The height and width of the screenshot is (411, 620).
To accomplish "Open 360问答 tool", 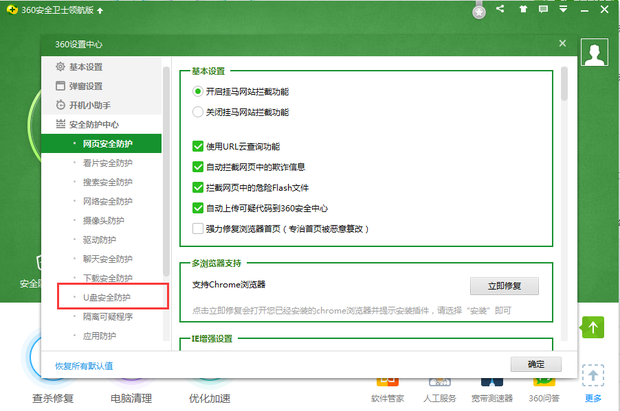I will (x=544, y=398).
